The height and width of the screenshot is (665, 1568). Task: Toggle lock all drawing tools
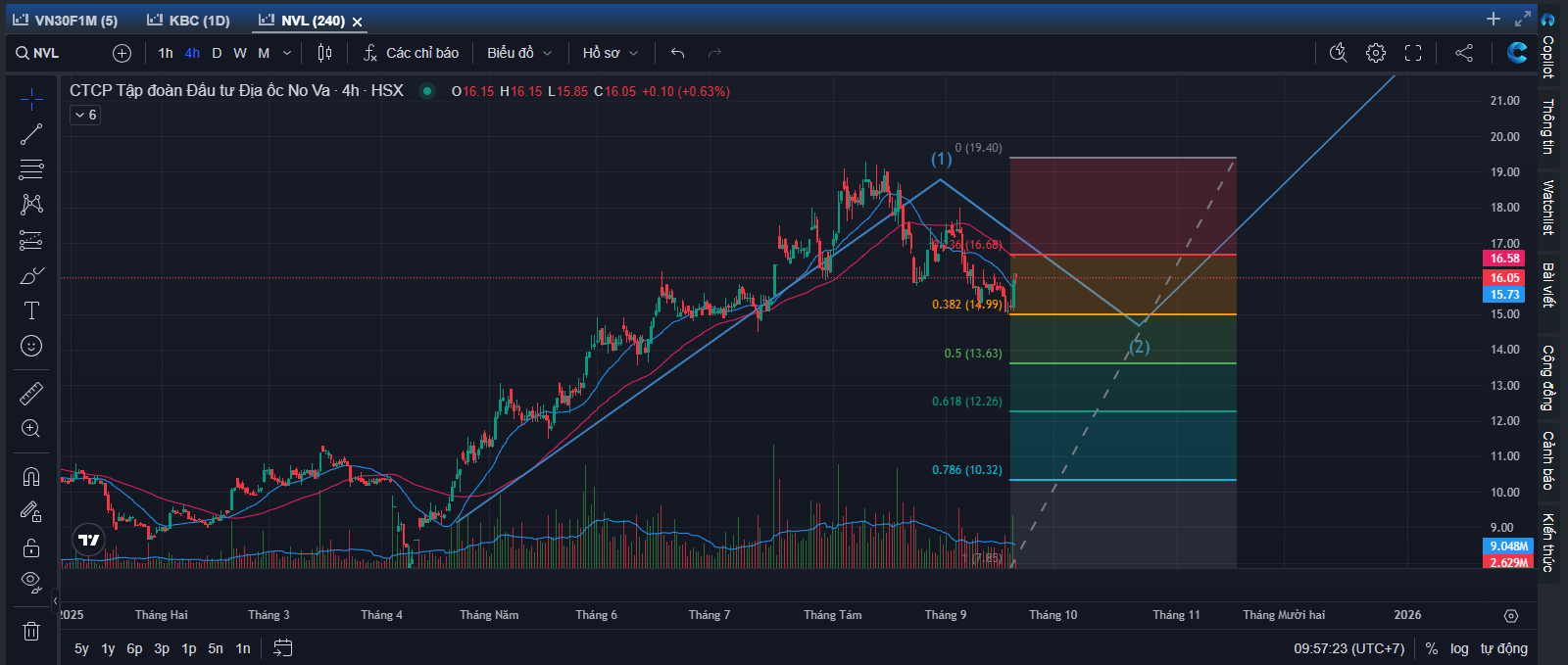click(x=31, y=547)
